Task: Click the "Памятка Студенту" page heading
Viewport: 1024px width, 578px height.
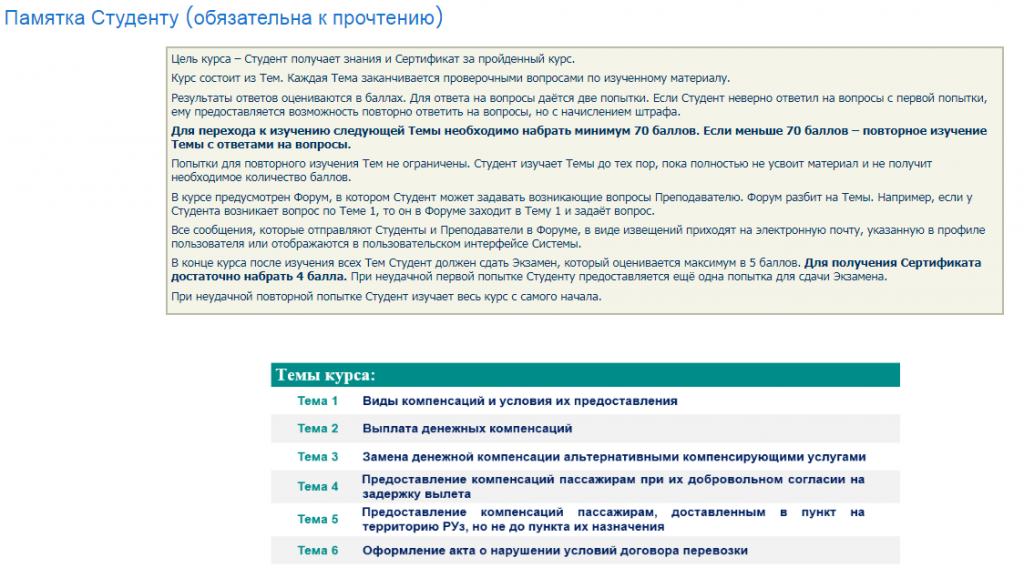Action: click(x=224, y=18)
